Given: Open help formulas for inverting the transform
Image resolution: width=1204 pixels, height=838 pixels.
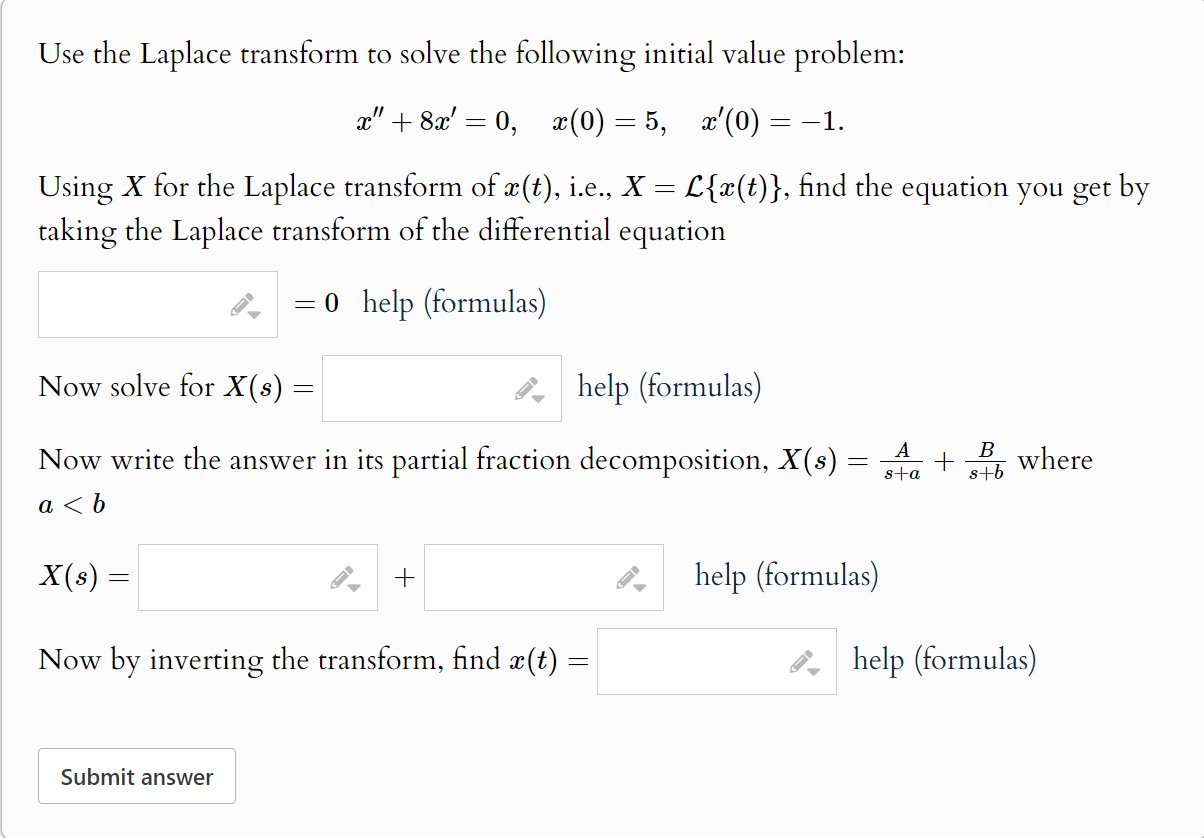Looking at the screenshot, I should tap(944, 660).
